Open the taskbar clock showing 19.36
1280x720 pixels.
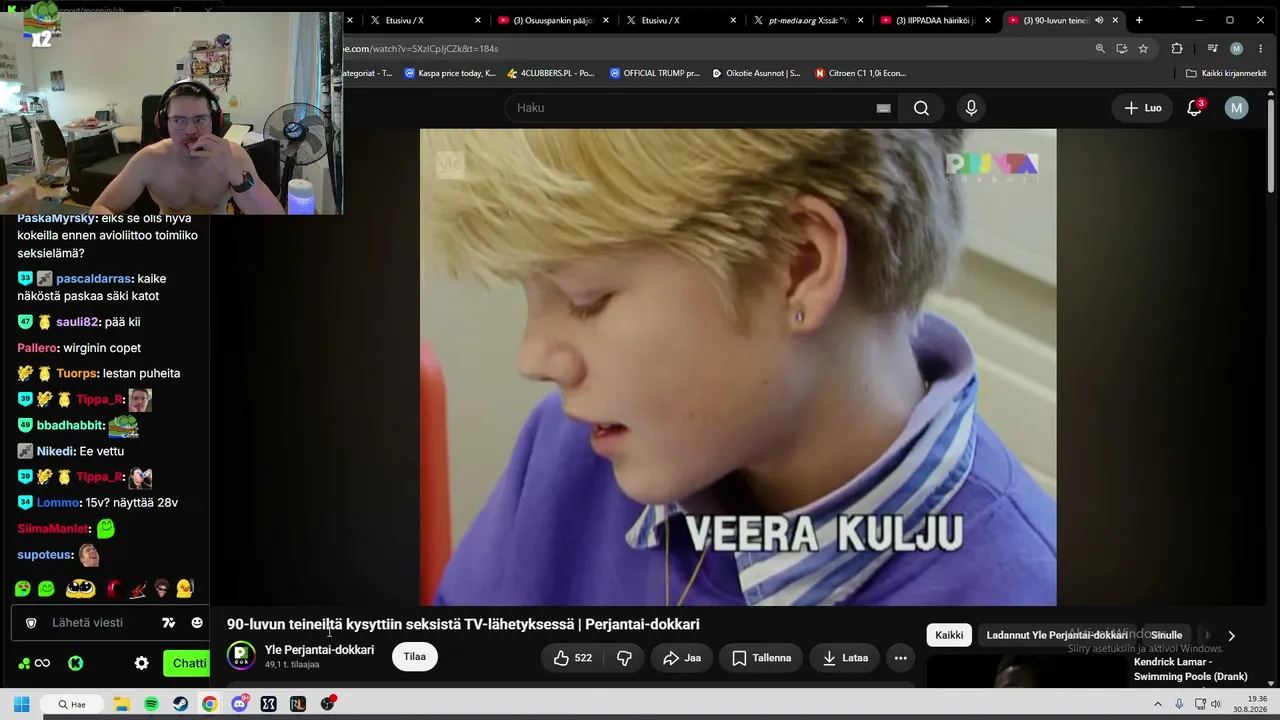[1249, 704]
